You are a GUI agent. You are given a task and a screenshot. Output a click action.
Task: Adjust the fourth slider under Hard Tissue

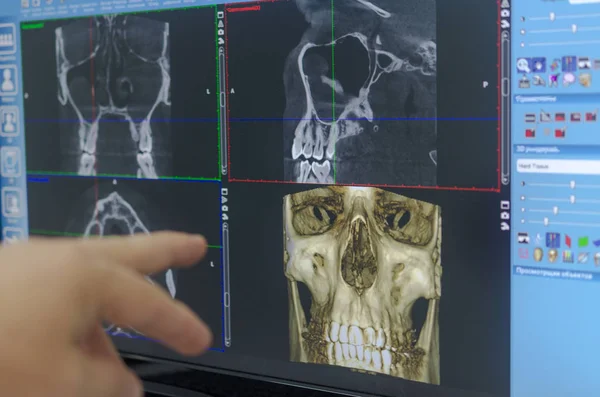[546, 221]
